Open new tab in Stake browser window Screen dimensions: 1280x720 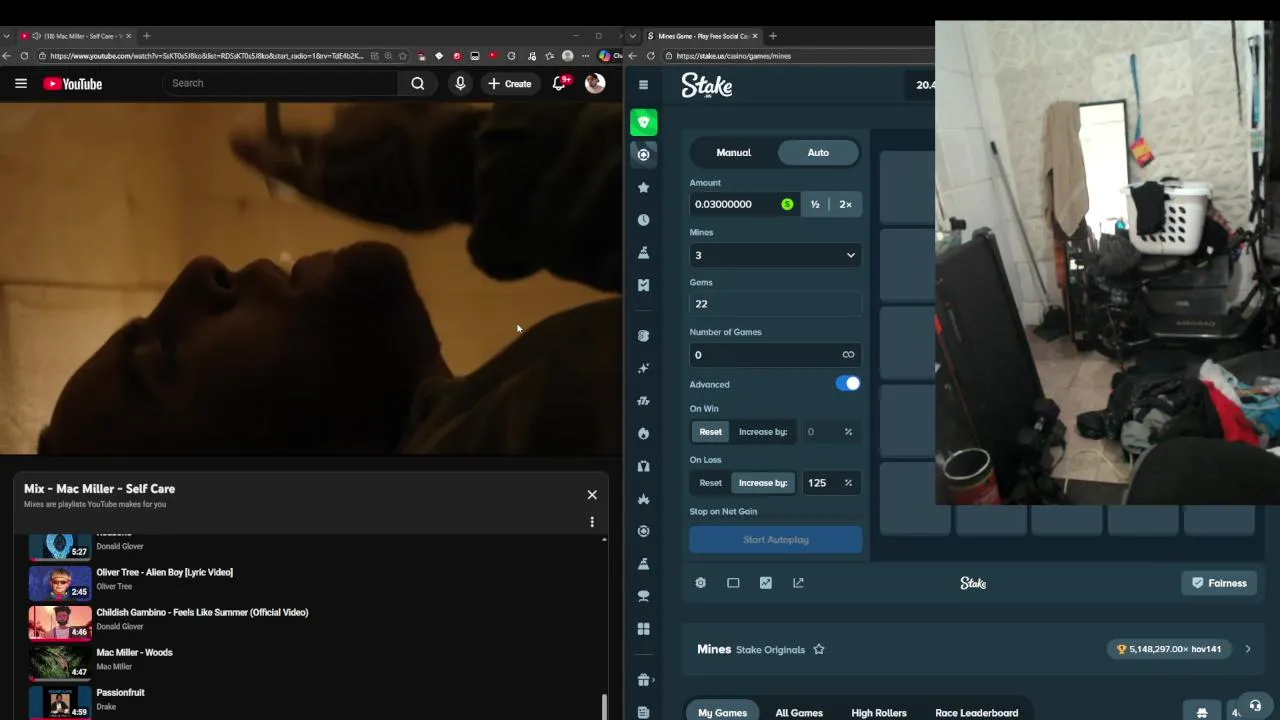tap(772, 36)
